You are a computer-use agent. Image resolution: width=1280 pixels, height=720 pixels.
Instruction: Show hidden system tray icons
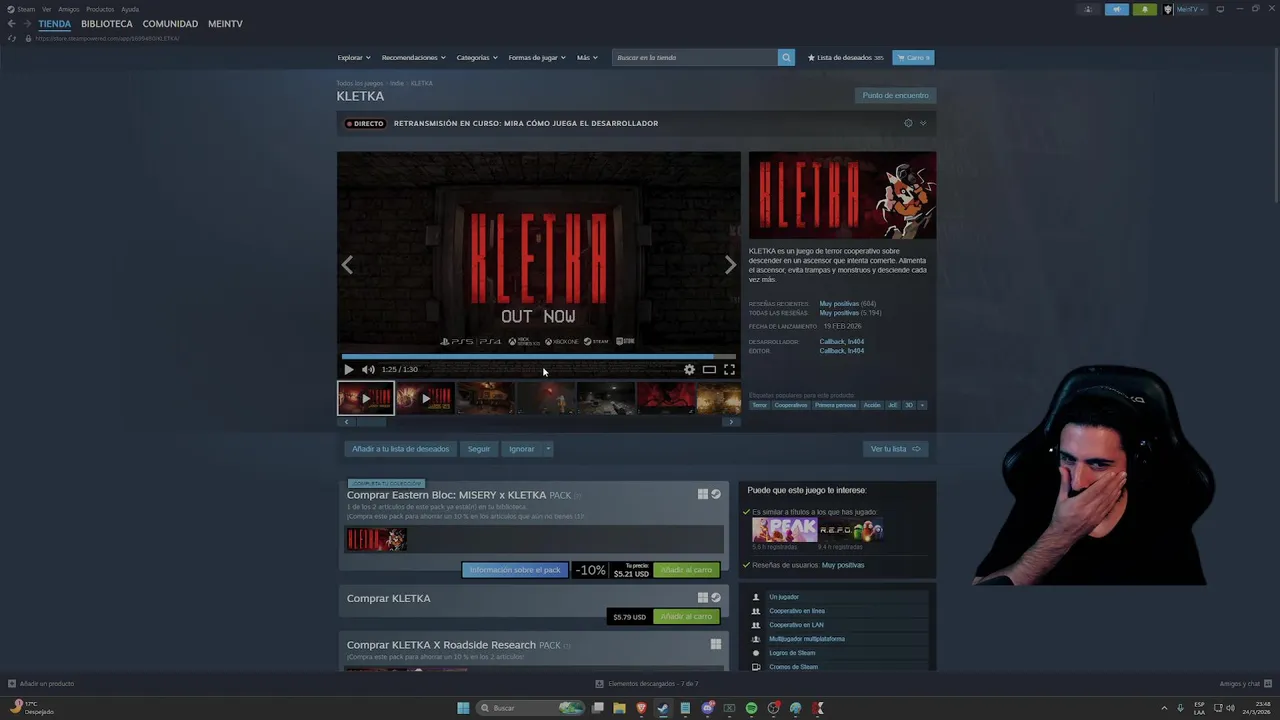1164,708
